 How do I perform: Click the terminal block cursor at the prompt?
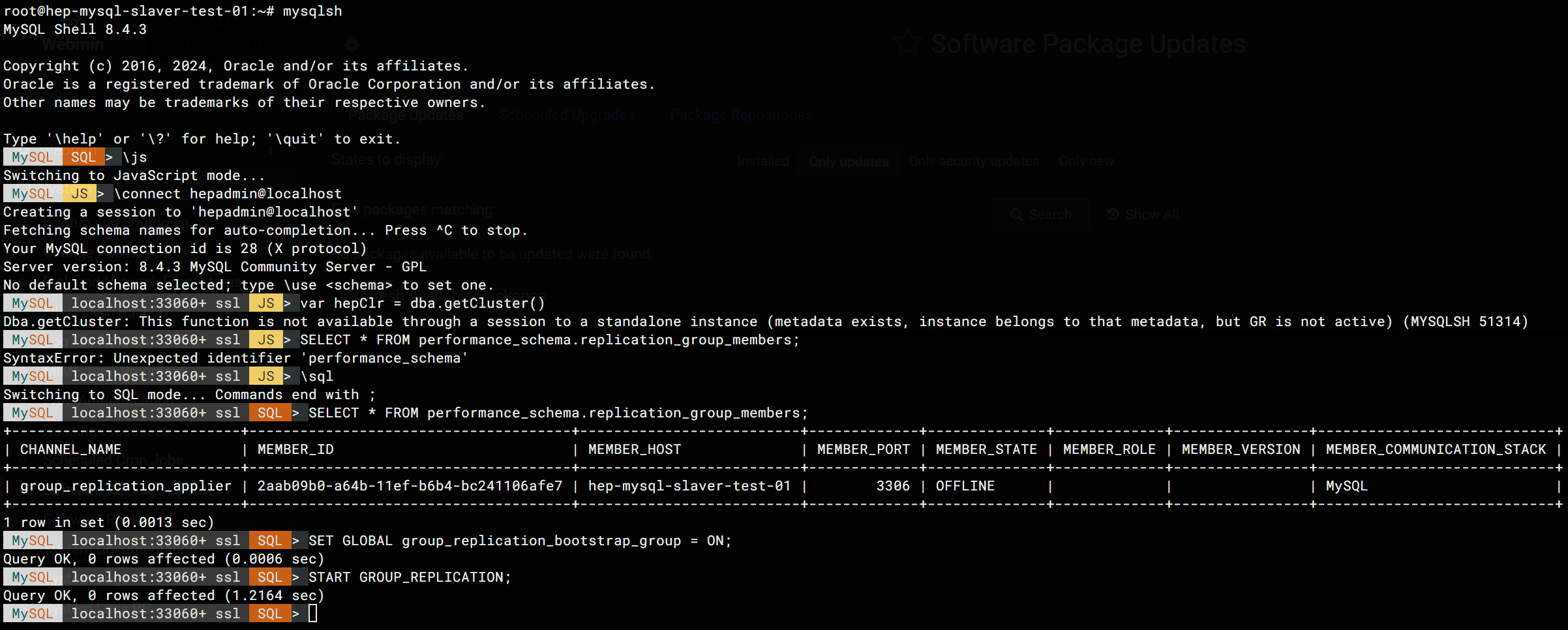(x=313, y=614)
